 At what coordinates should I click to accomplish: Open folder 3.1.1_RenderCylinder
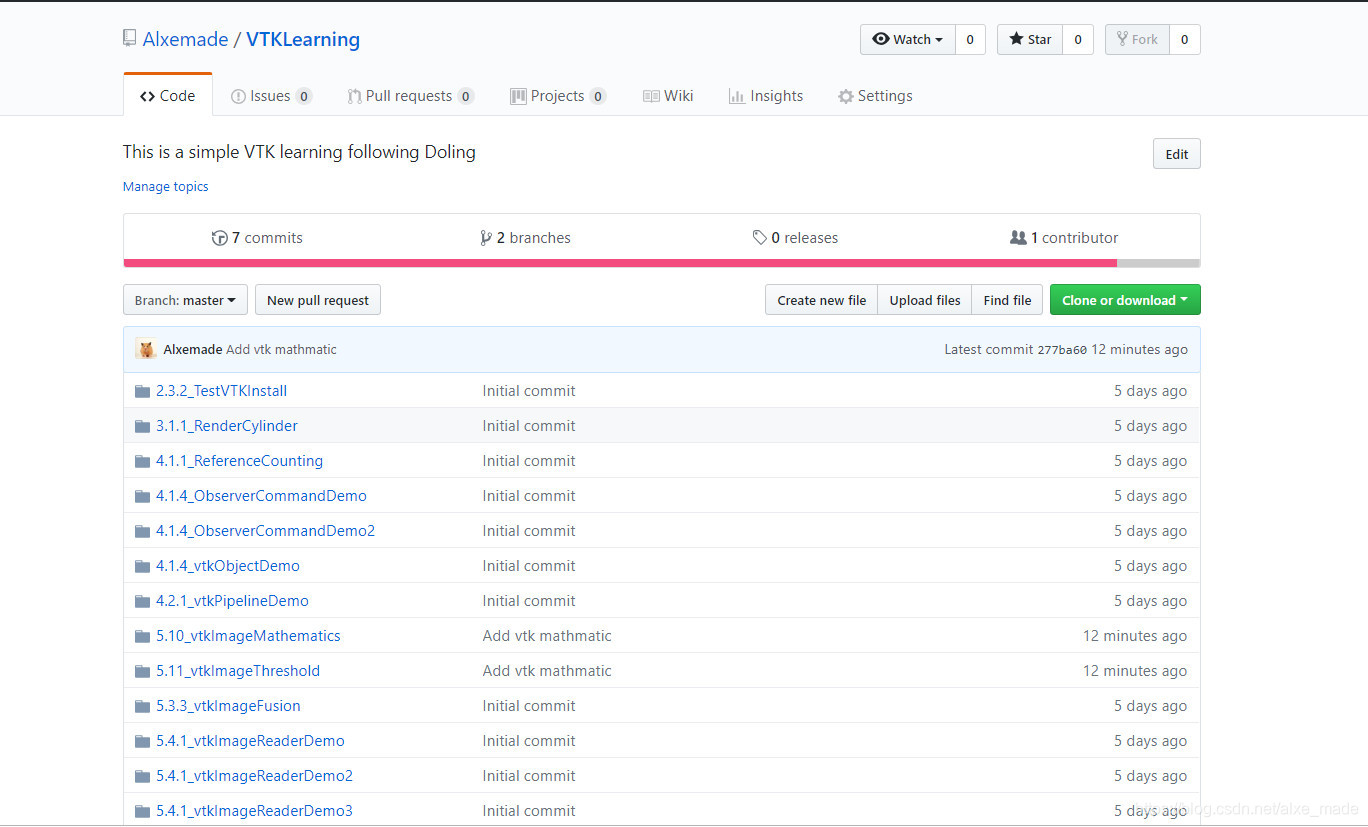(227, 426)
